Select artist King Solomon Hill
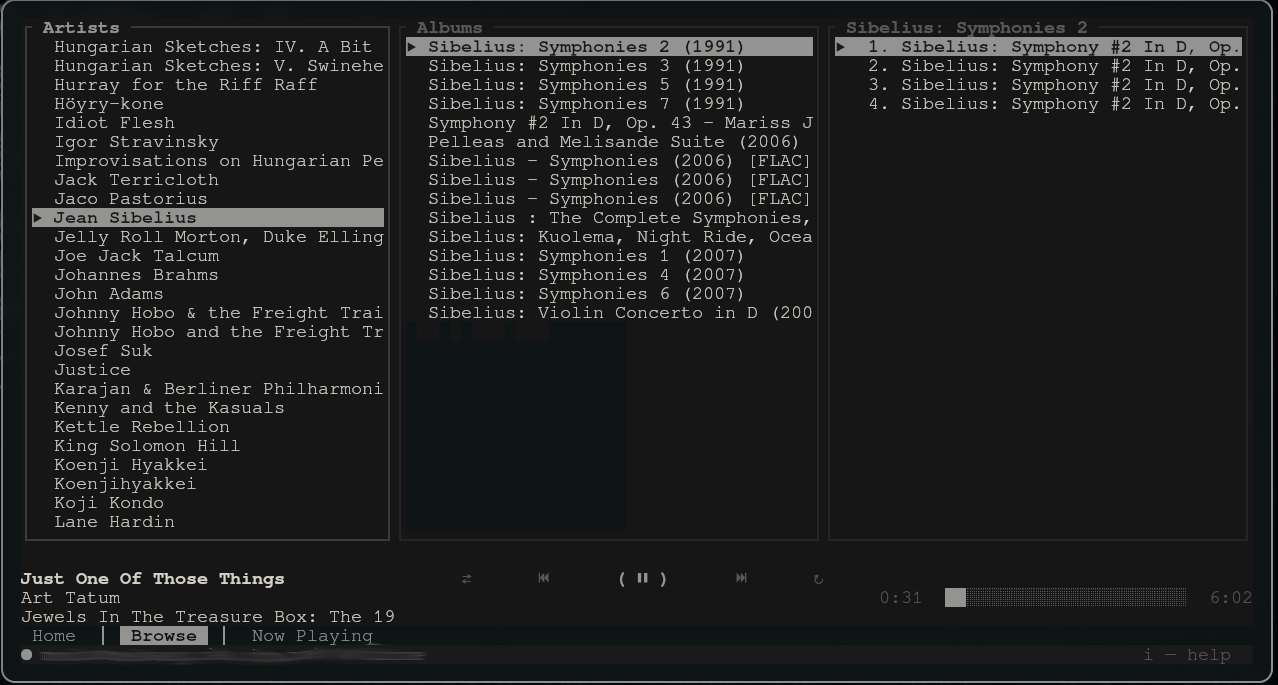The image size is (1278, 685). click(x=147, y=446)
